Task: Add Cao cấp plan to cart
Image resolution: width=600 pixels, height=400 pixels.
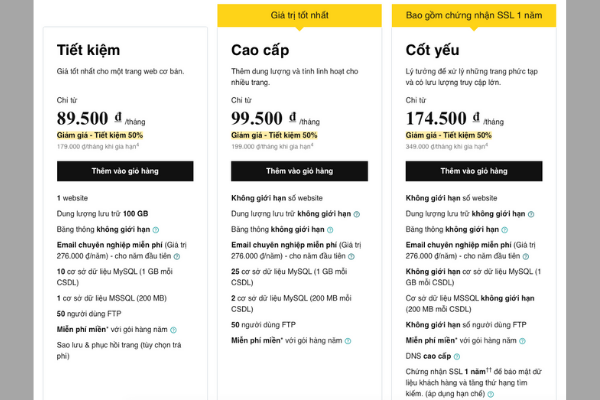Action: (299, 171)
